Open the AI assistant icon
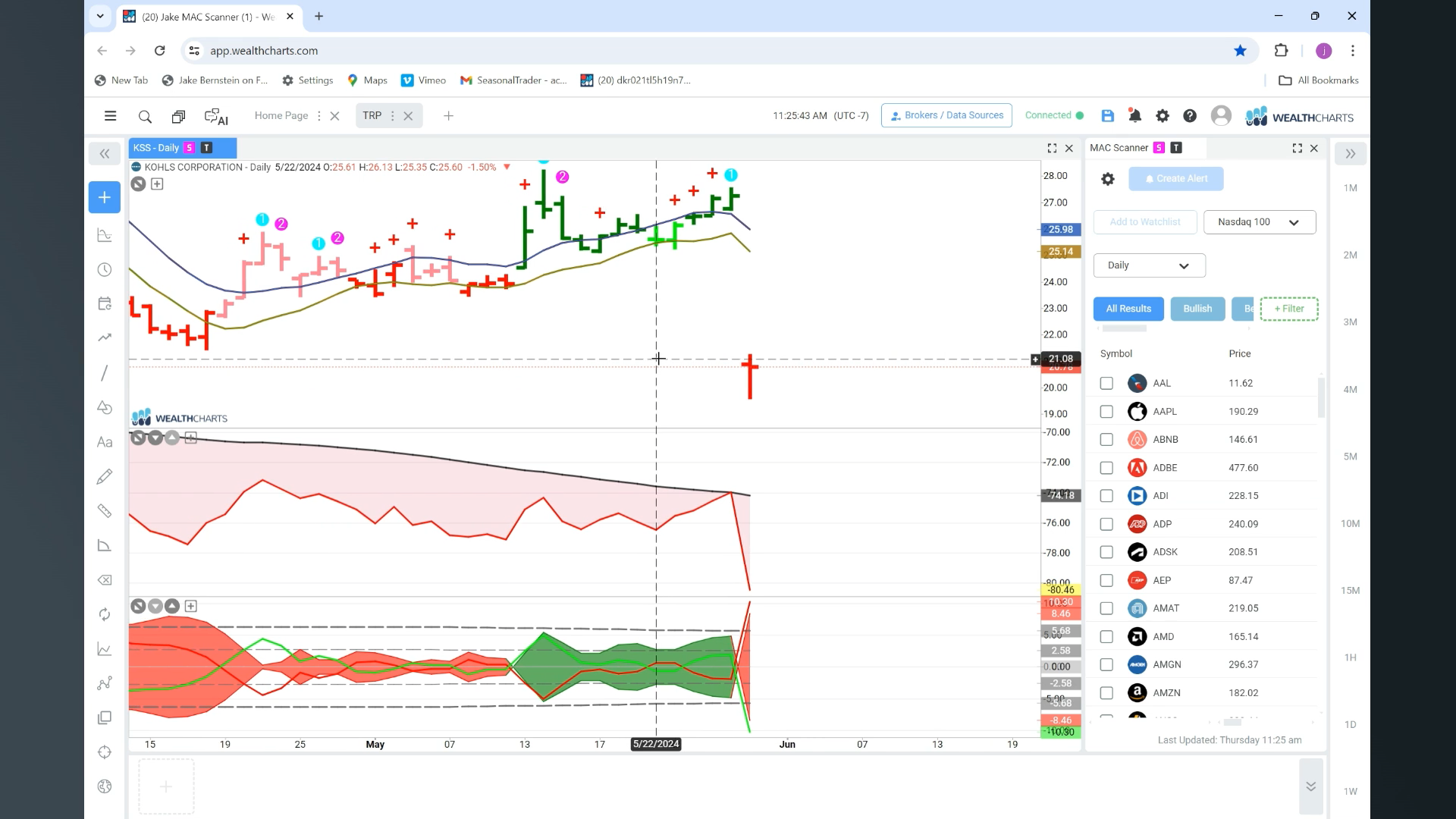This screenshot has width=1456, height=819. [216, 117]
